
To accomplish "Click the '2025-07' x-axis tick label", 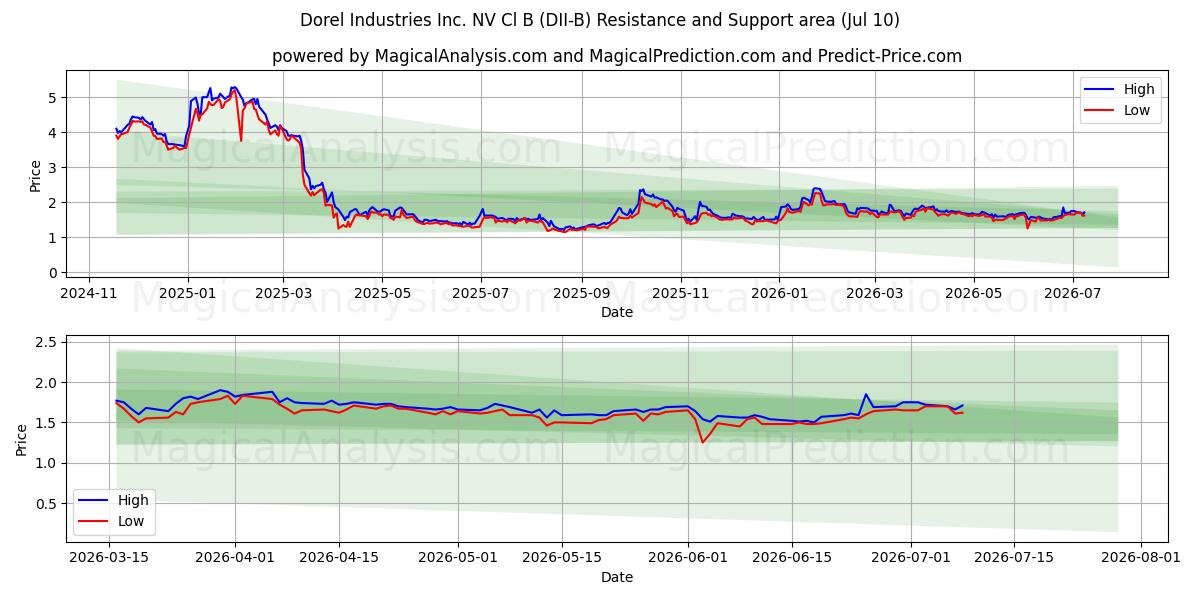I will 481,293.
